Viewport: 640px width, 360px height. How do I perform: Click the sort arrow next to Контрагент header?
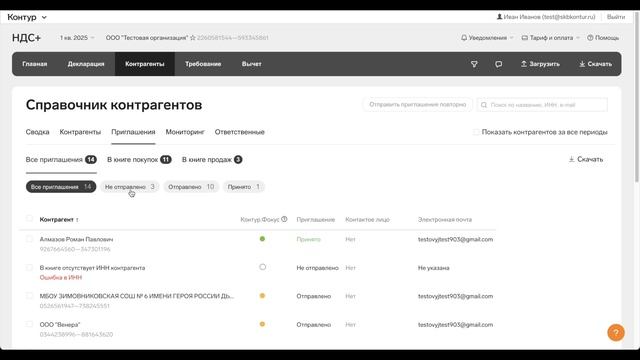(x=77, y=220)
